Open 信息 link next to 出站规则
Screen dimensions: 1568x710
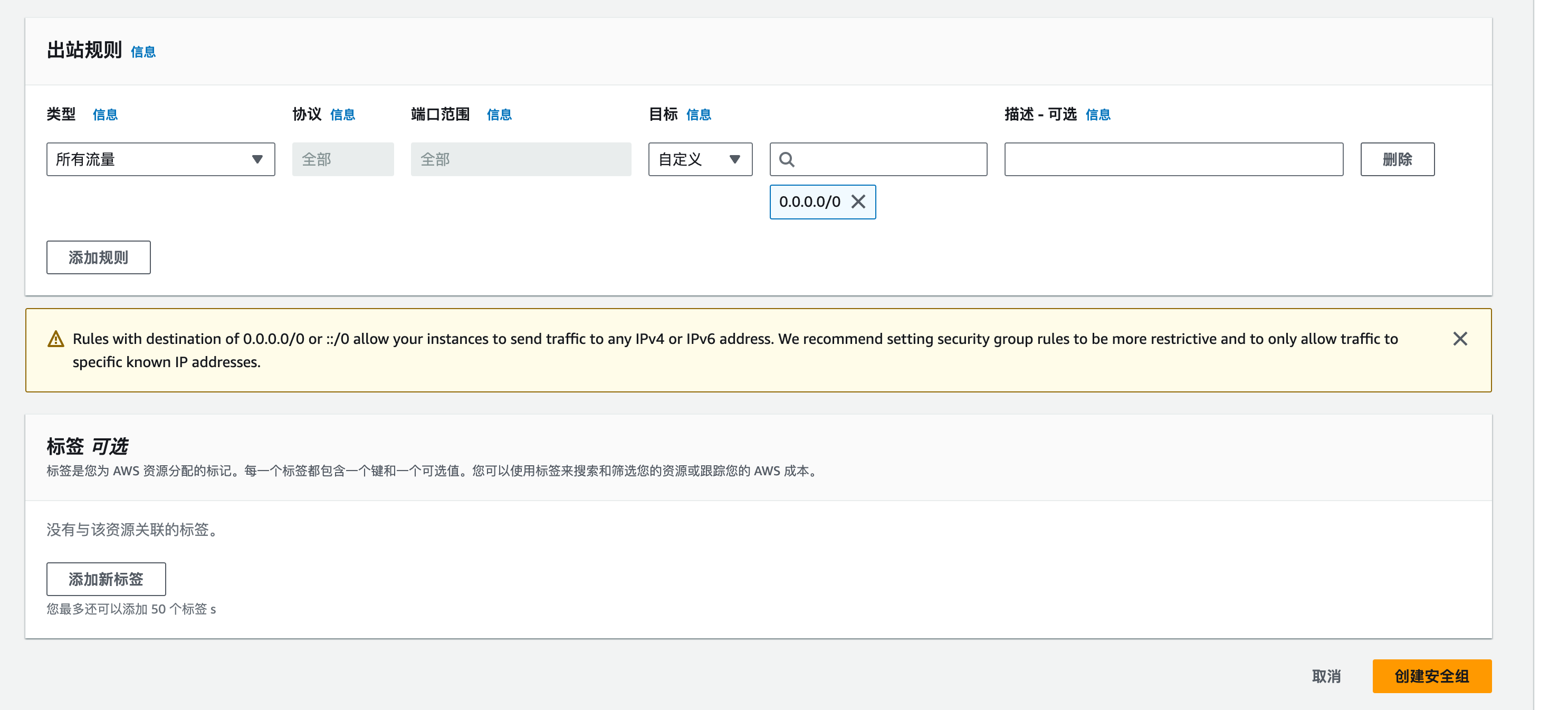[x=143, y=52]
